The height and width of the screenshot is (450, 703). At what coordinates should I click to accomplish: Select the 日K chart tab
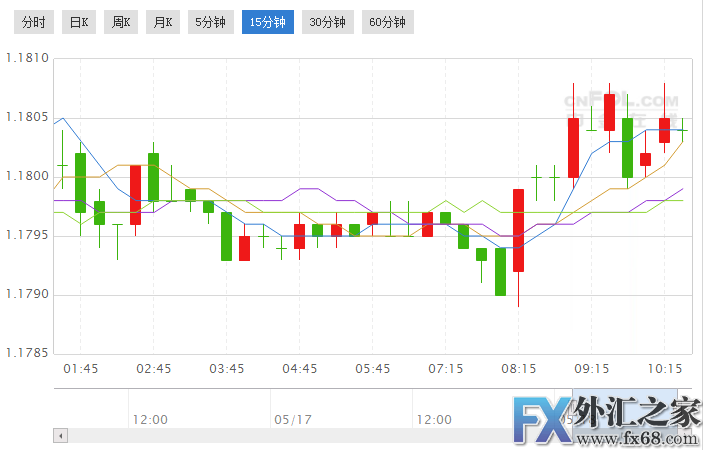tap(78, 22)
